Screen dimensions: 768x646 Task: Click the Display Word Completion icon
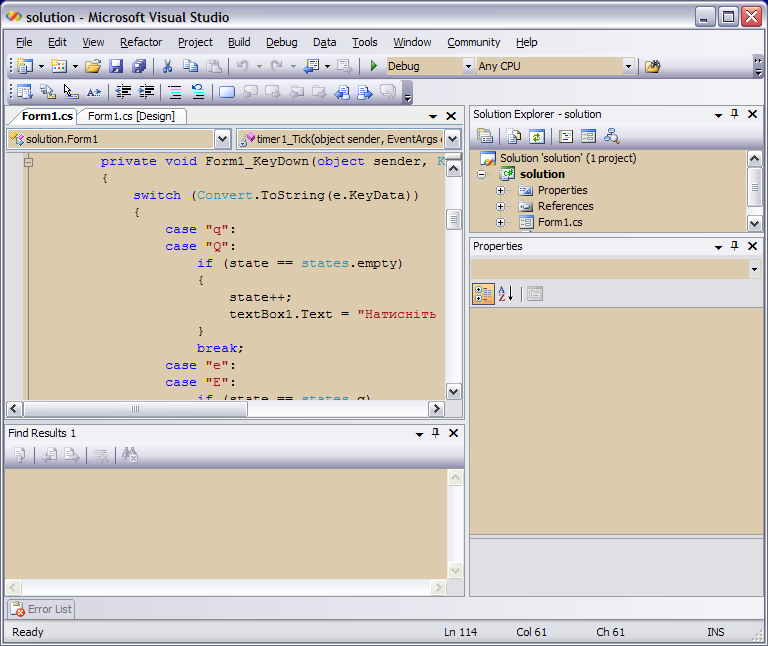(x=94, y=92)
